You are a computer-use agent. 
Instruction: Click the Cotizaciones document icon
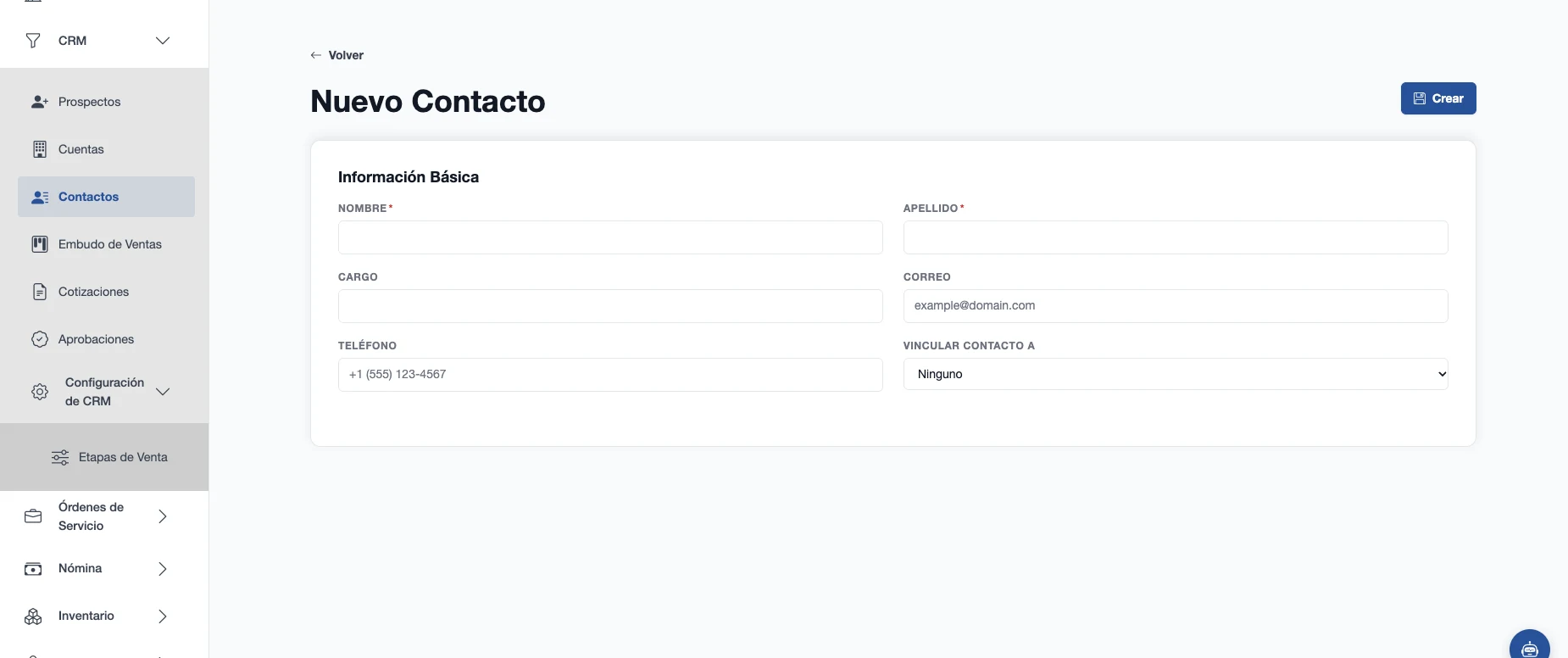tap(40, 292)
